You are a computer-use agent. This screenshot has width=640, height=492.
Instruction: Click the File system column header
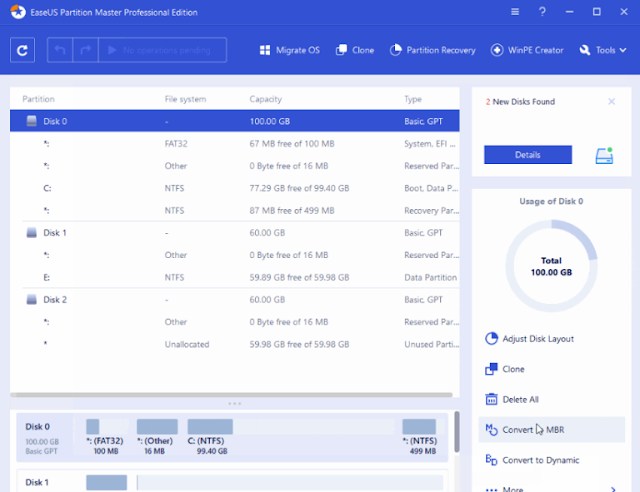click(x=185, y=99)
